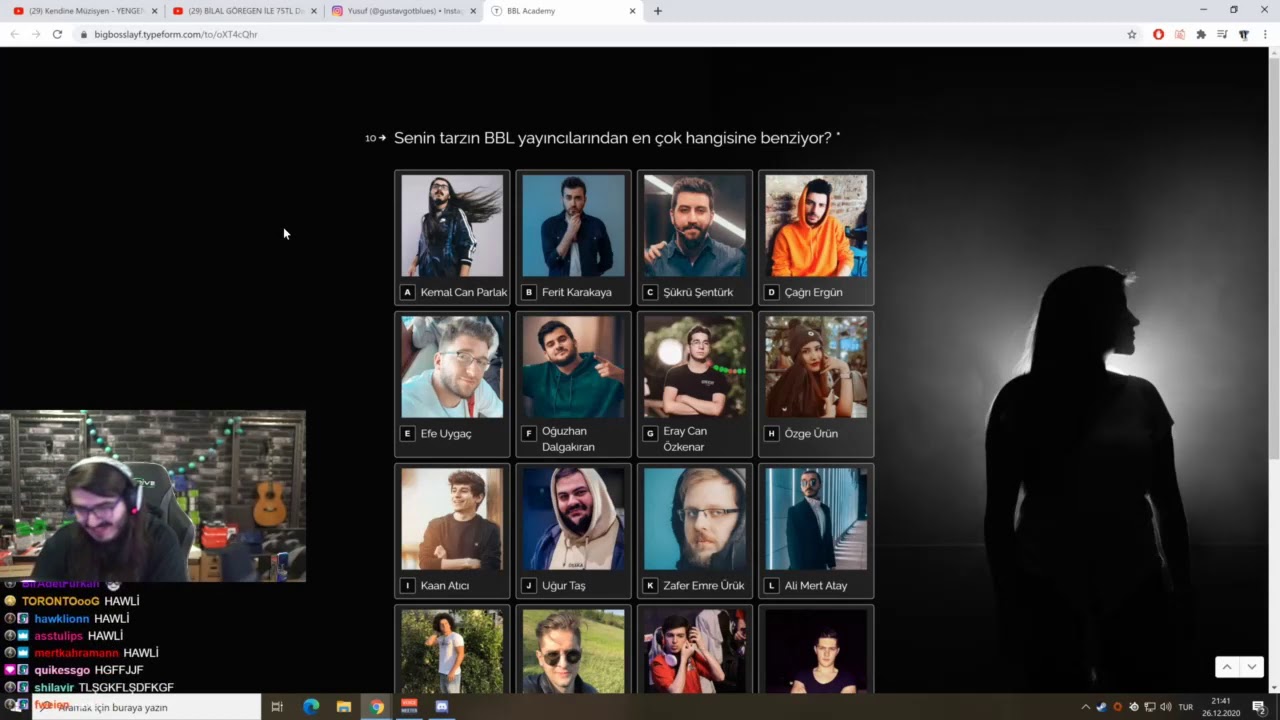Launch Microsoft Edge from the taskbar

311,707
